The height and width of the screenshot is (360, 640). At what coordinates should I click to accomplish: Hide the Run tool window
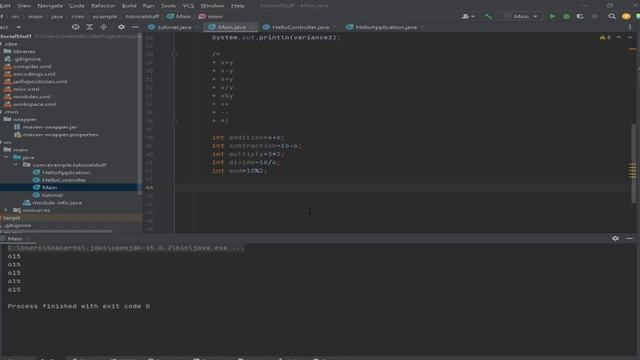coord(629,238)
